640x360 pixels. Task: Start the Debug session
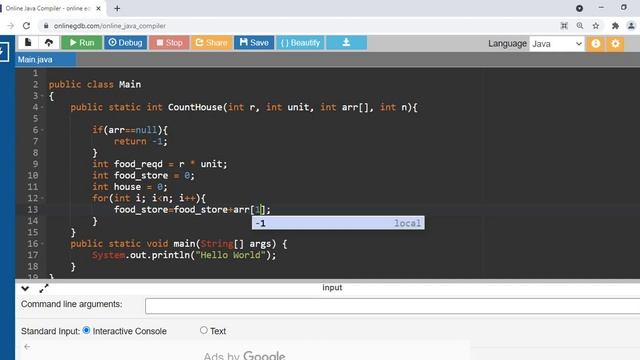click(x=125, y=43)
